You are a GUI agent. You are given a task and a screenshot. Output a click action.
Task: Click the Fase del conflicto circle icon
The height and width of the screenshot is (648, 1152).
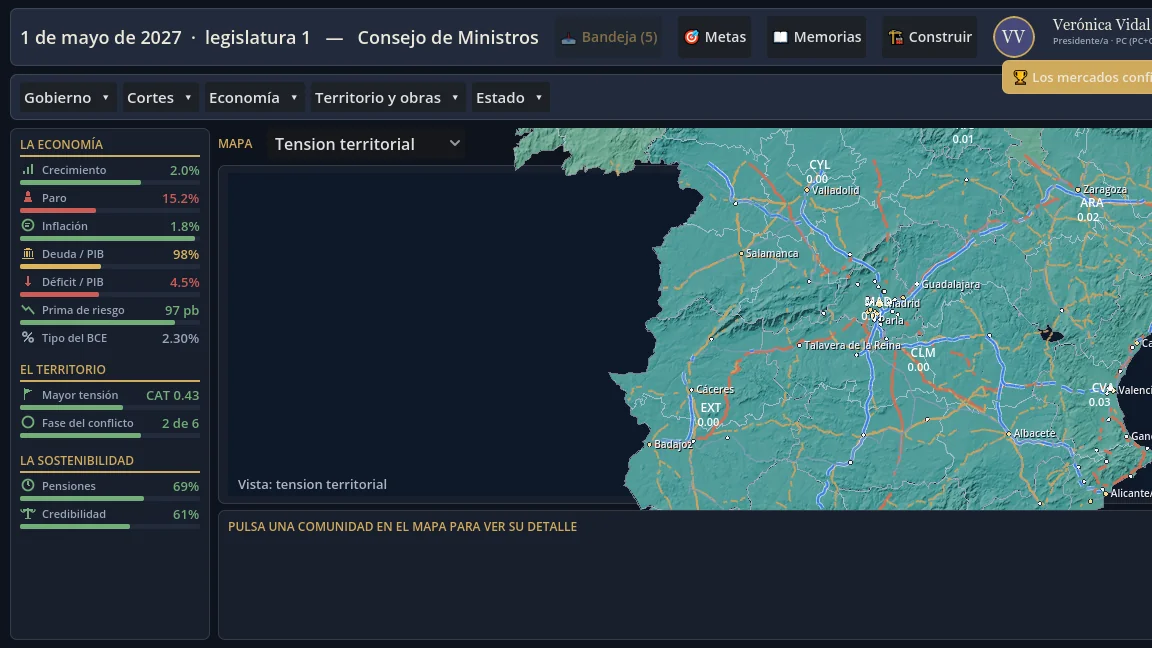[28, 422]
